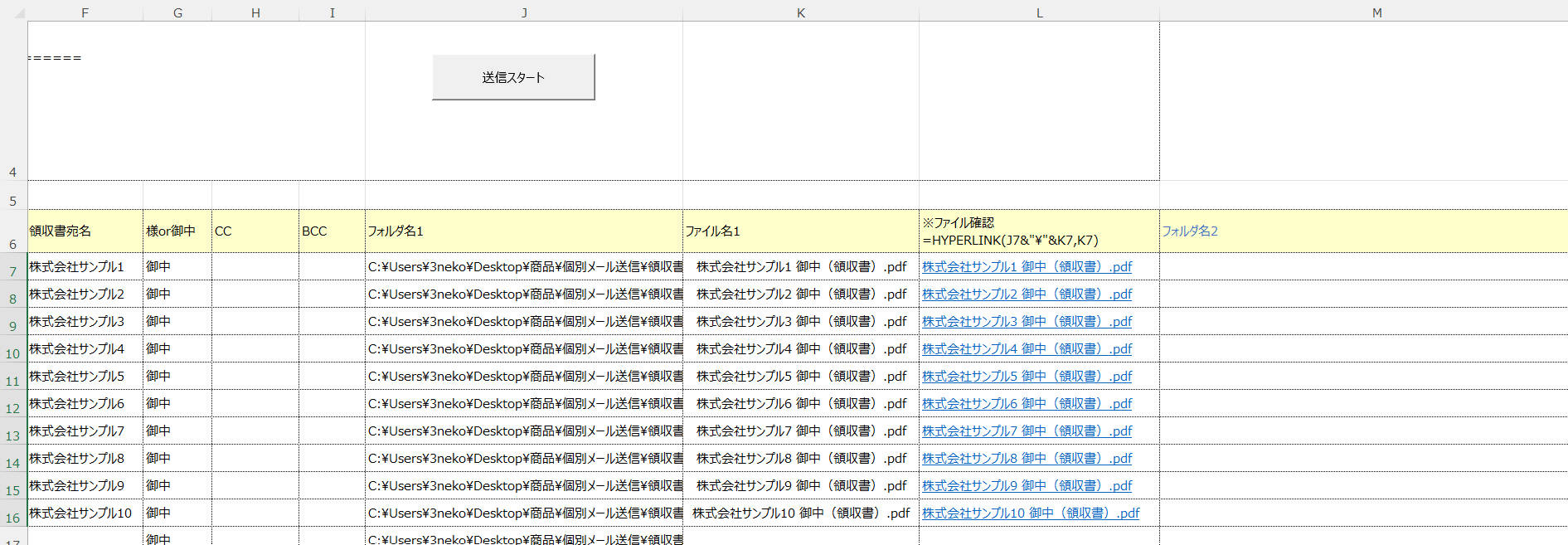Open the 株式会社サンプル10 PDF hyperlink

(x=1030, y=513)
